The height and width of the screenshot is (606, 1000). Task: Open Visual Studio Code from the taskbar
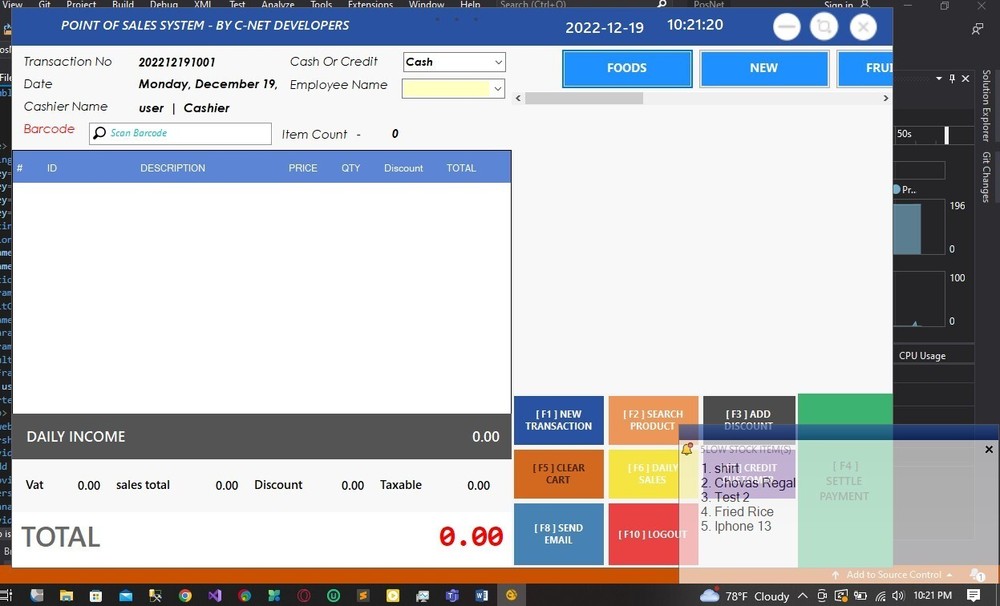point(214,595)
